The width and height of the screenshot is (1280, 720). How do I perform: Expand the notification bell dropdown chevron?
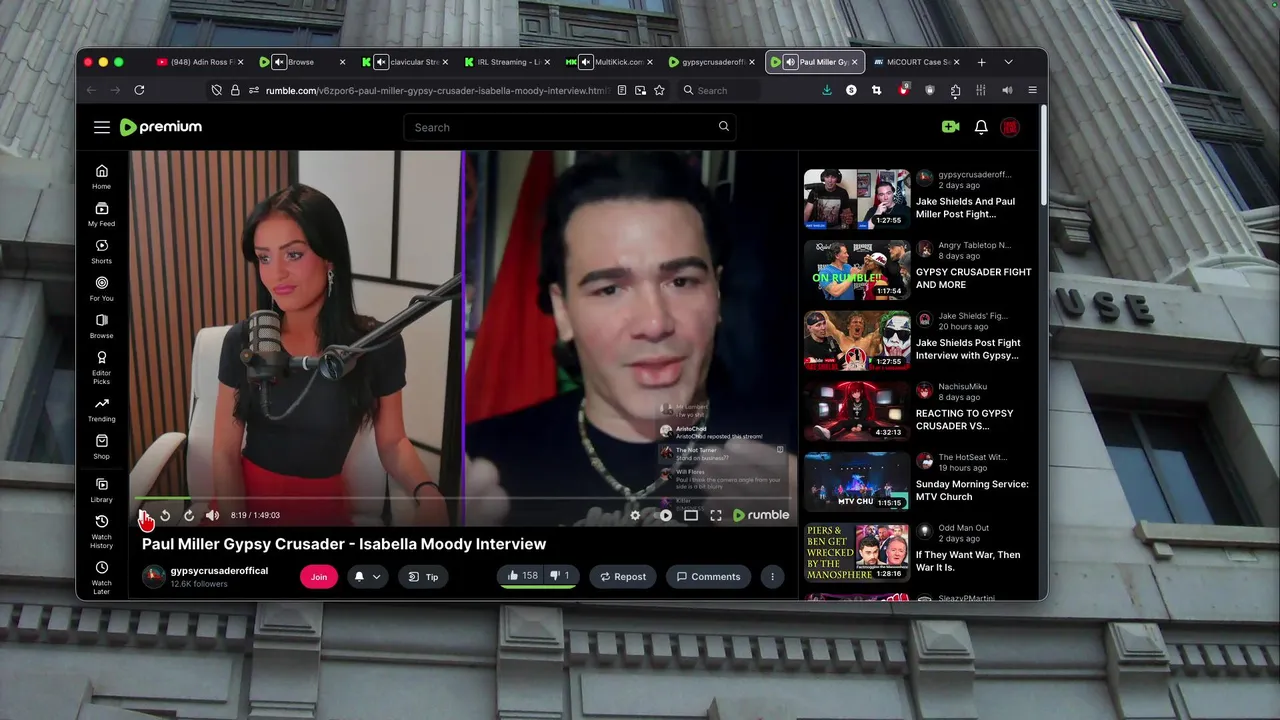377,576
